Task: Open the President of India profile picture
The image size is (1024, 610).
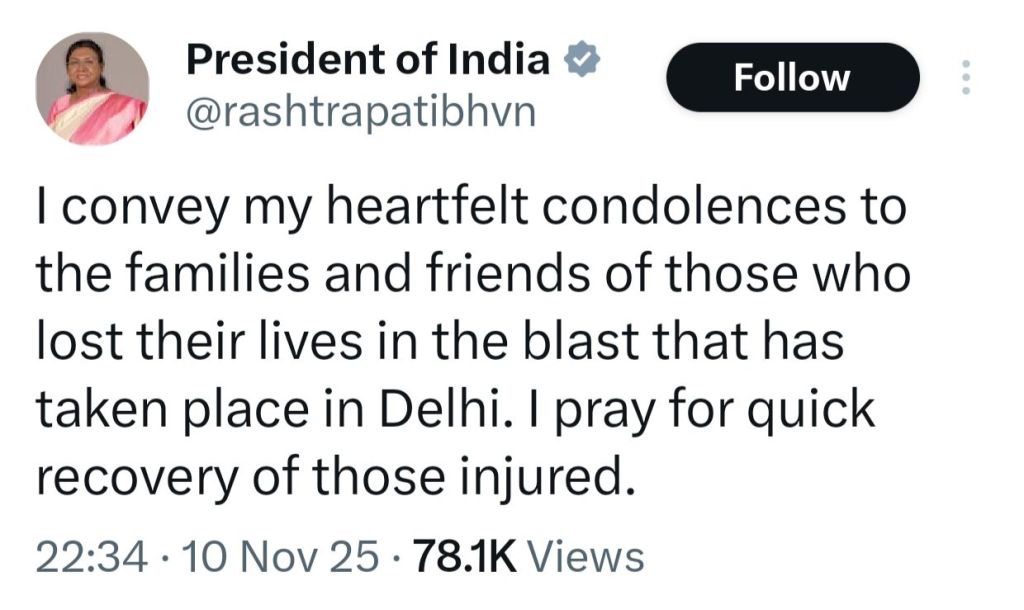Action: (92, 88)
